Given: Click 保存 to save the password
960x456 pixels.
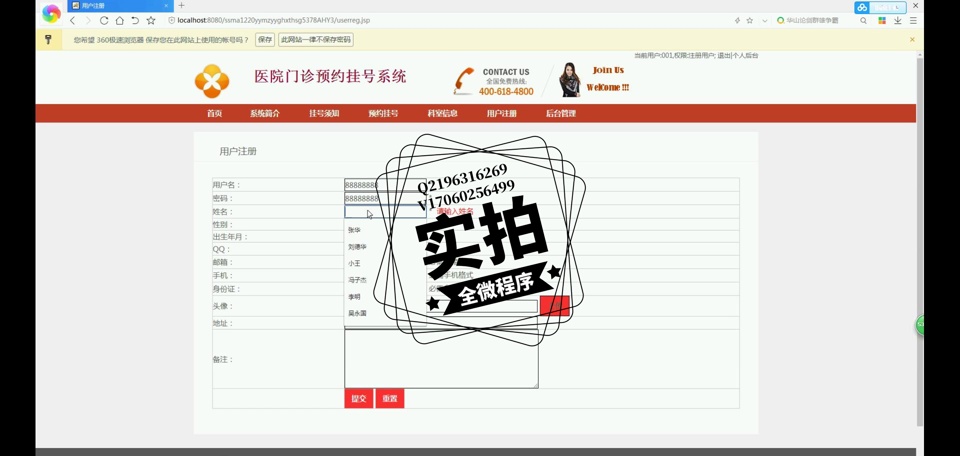Looking at the screenshot, I should tap(264, 40).
